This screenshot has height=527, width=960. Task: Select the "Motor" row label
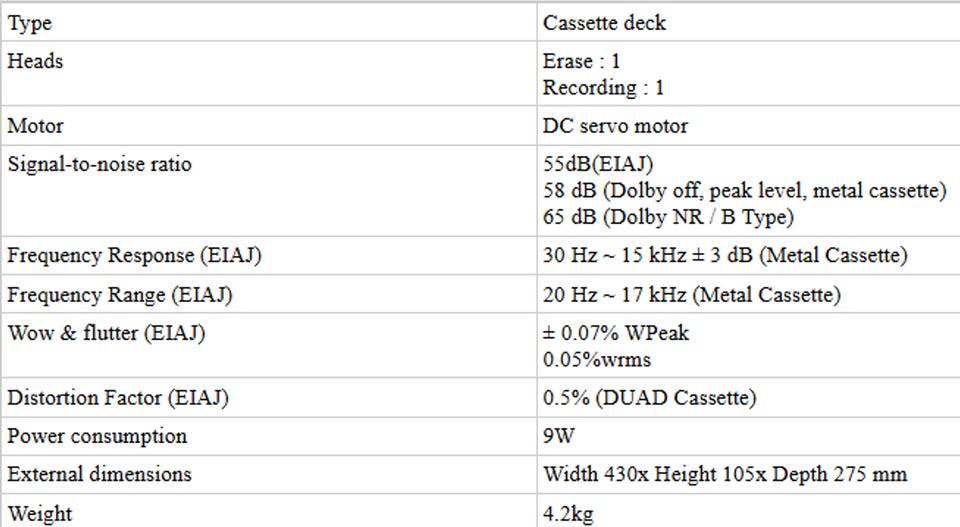(35, 127)
